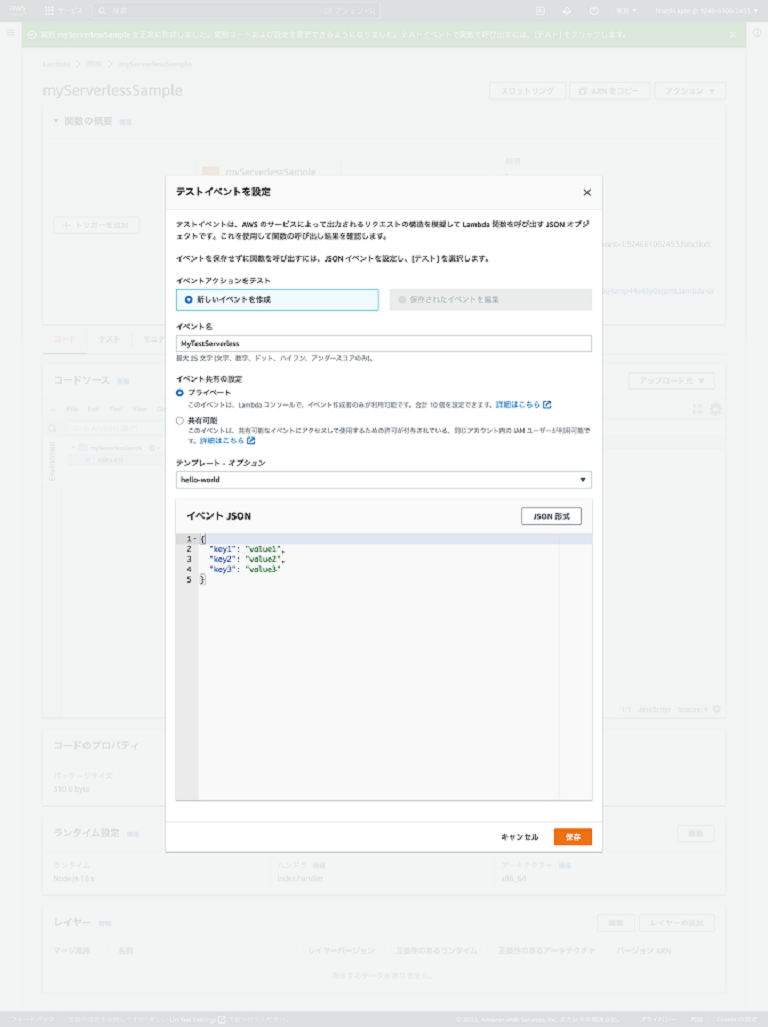Close the test event dialog
768x1027 pixels.
pyautogui.click(x=587, y=193)
